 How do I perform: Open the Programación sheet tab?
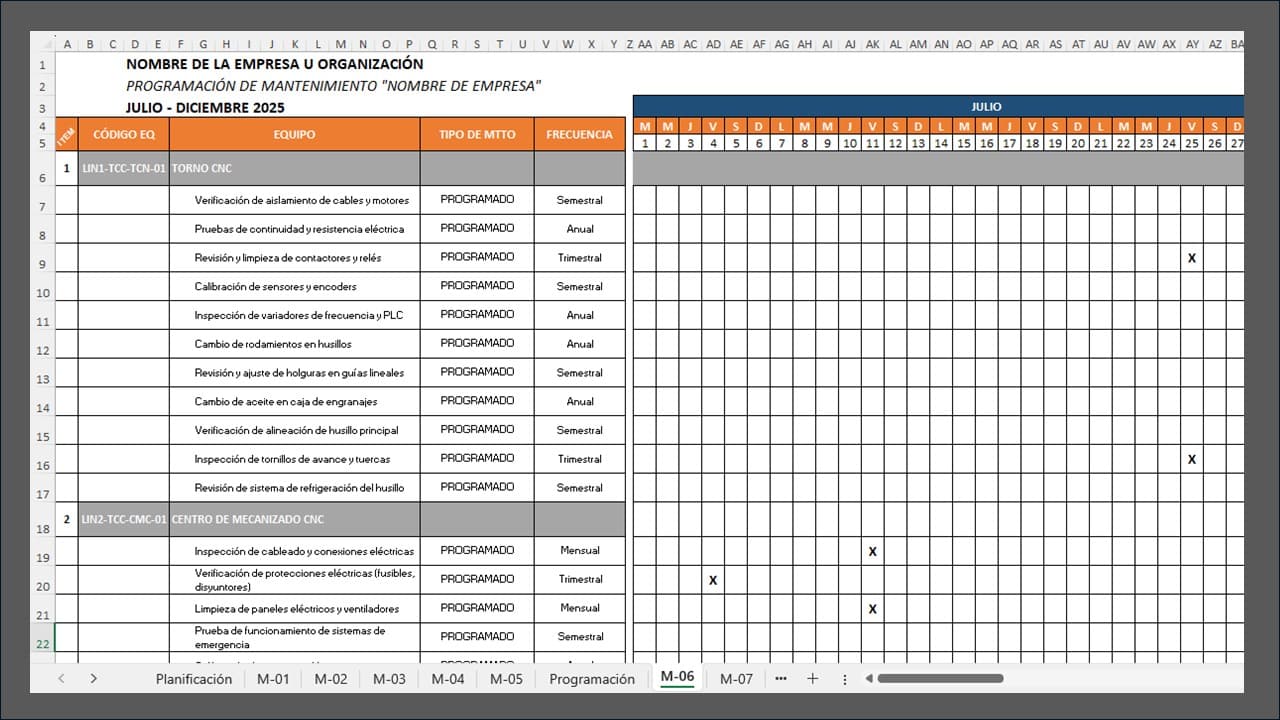[592, 678]
